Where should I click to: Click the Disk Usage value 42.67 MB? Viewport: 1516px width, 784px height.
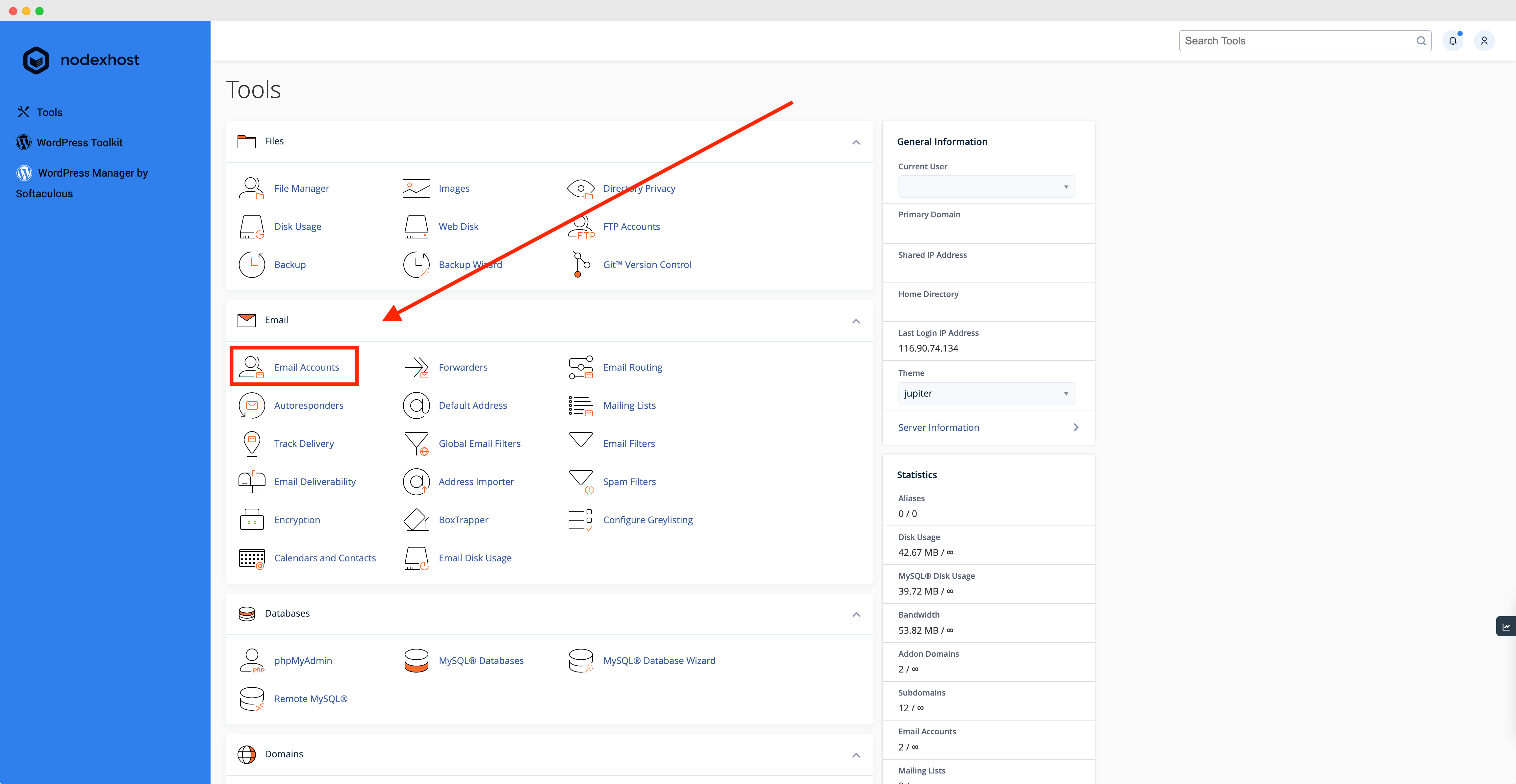coord(925,552)
